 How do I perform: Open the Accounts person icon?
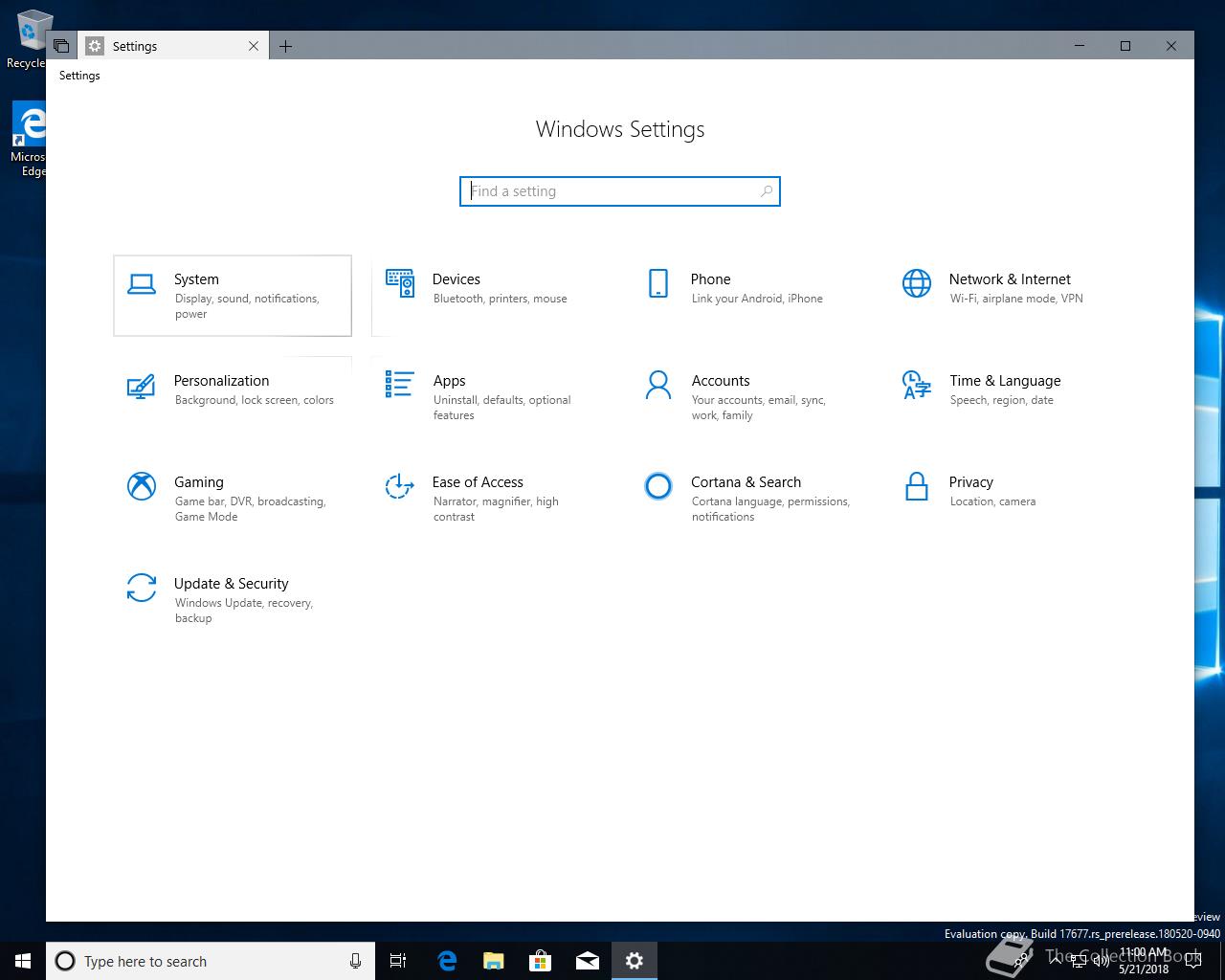point(658,385)
